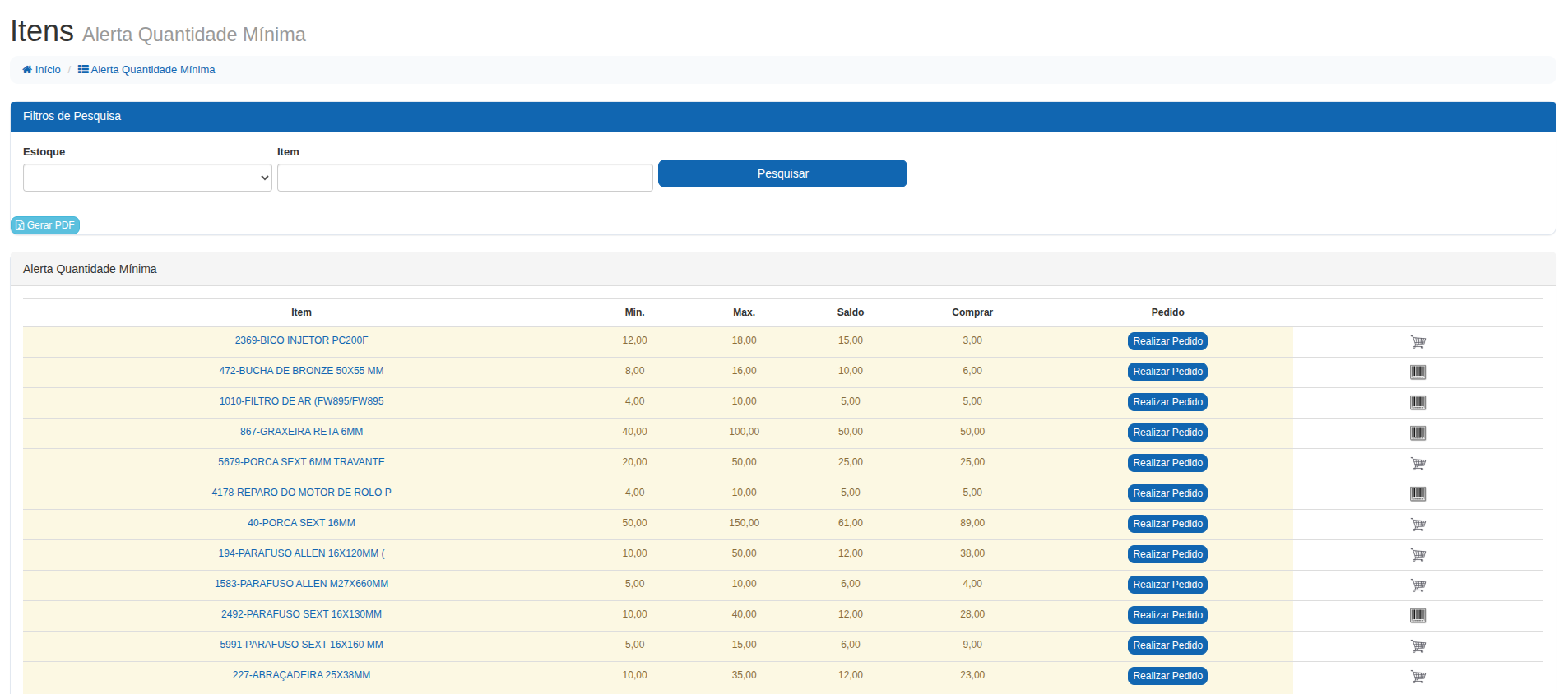1568x694 pixels.
Task: Click barcode icon for 2492-PARAFUSO SEXT 16X130MM
Action: tap(1417, 616)
